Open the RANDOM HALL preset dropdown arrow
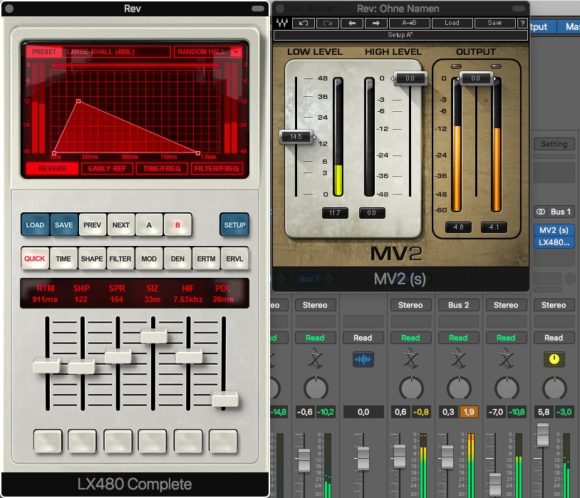Image resolution: width=580 pixels, height=498 pixels. coord(236,52)
